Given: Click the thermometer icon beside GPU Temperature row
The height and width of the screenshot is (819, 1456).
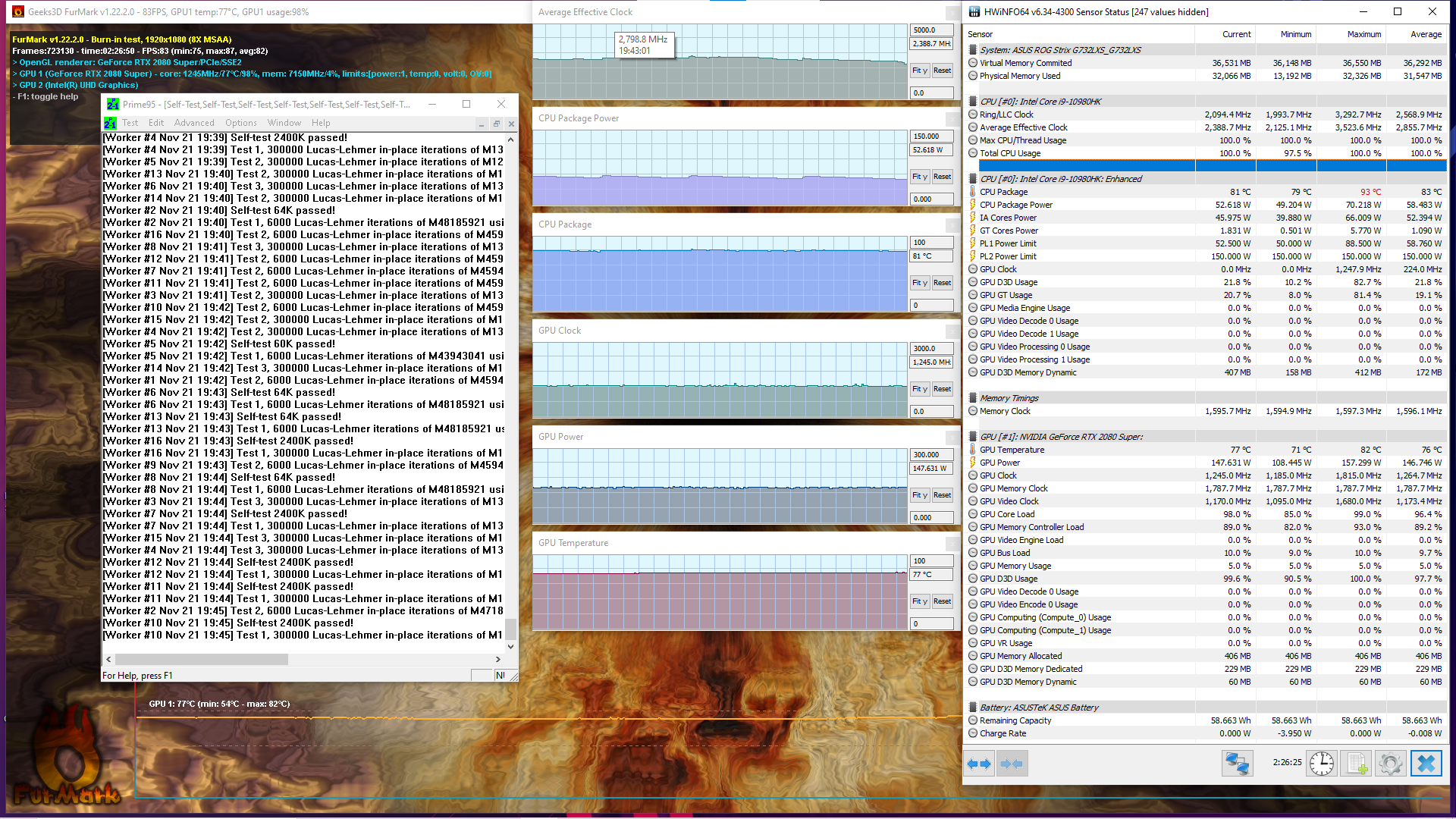Looking at the screenshot, I should 973,450.
